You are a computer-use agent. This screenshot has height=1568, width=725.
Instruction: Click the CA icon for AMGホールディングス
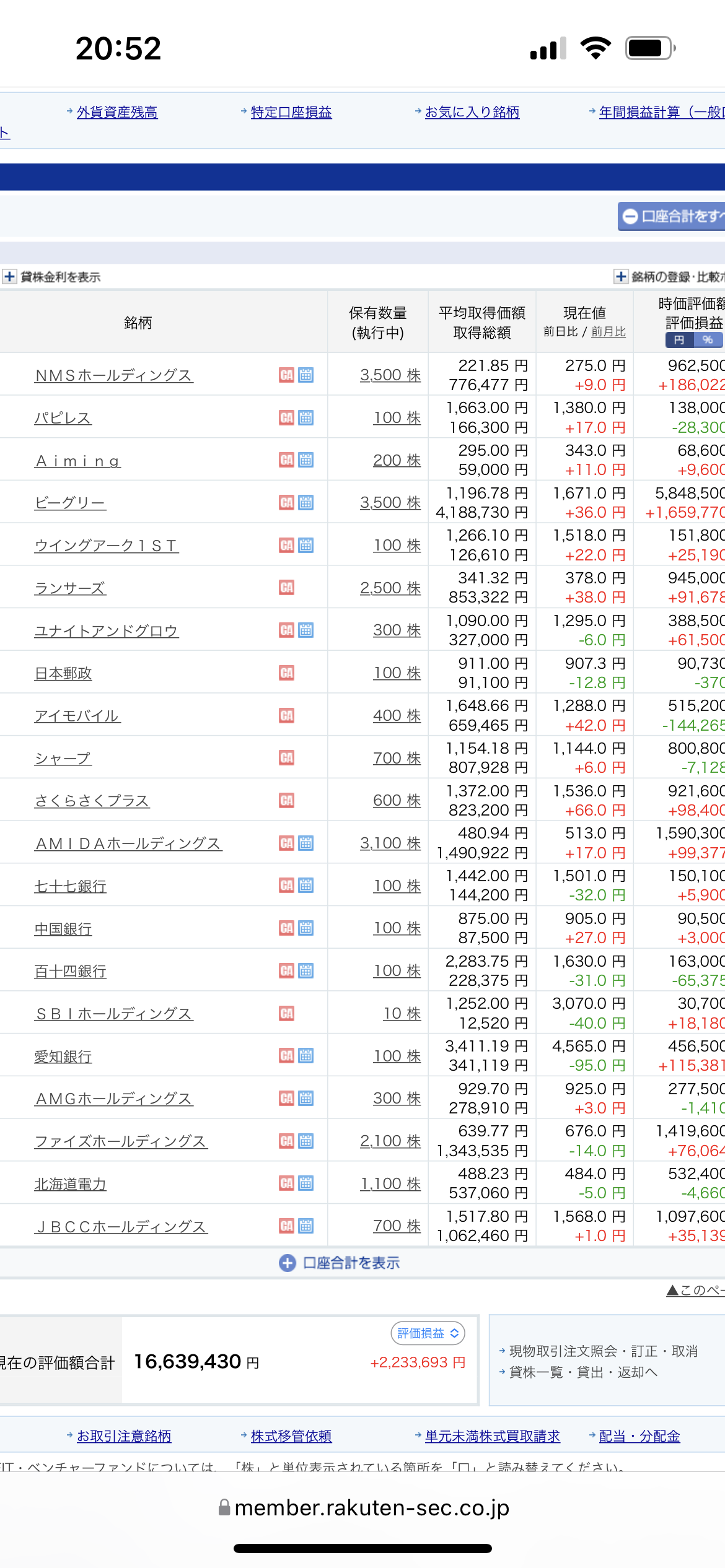point(286,1098)
